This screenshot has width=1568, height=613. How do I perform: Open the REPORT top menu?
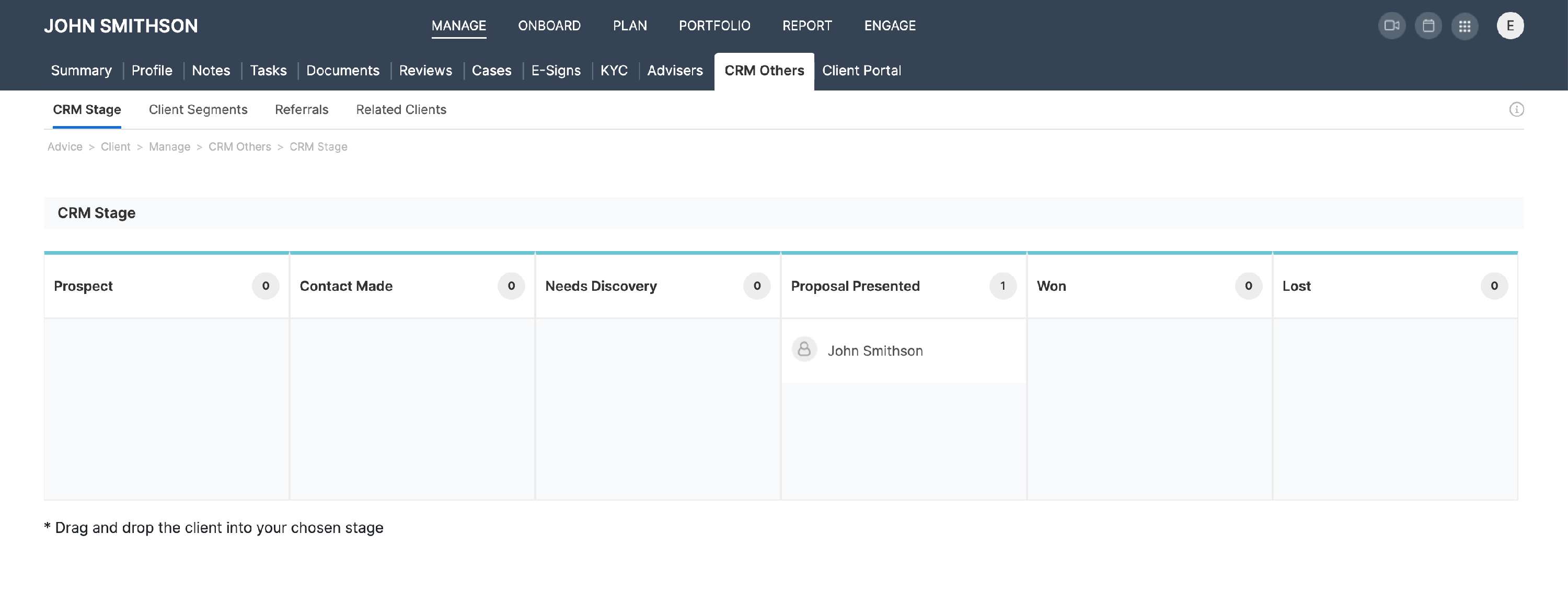coord(807,26)
